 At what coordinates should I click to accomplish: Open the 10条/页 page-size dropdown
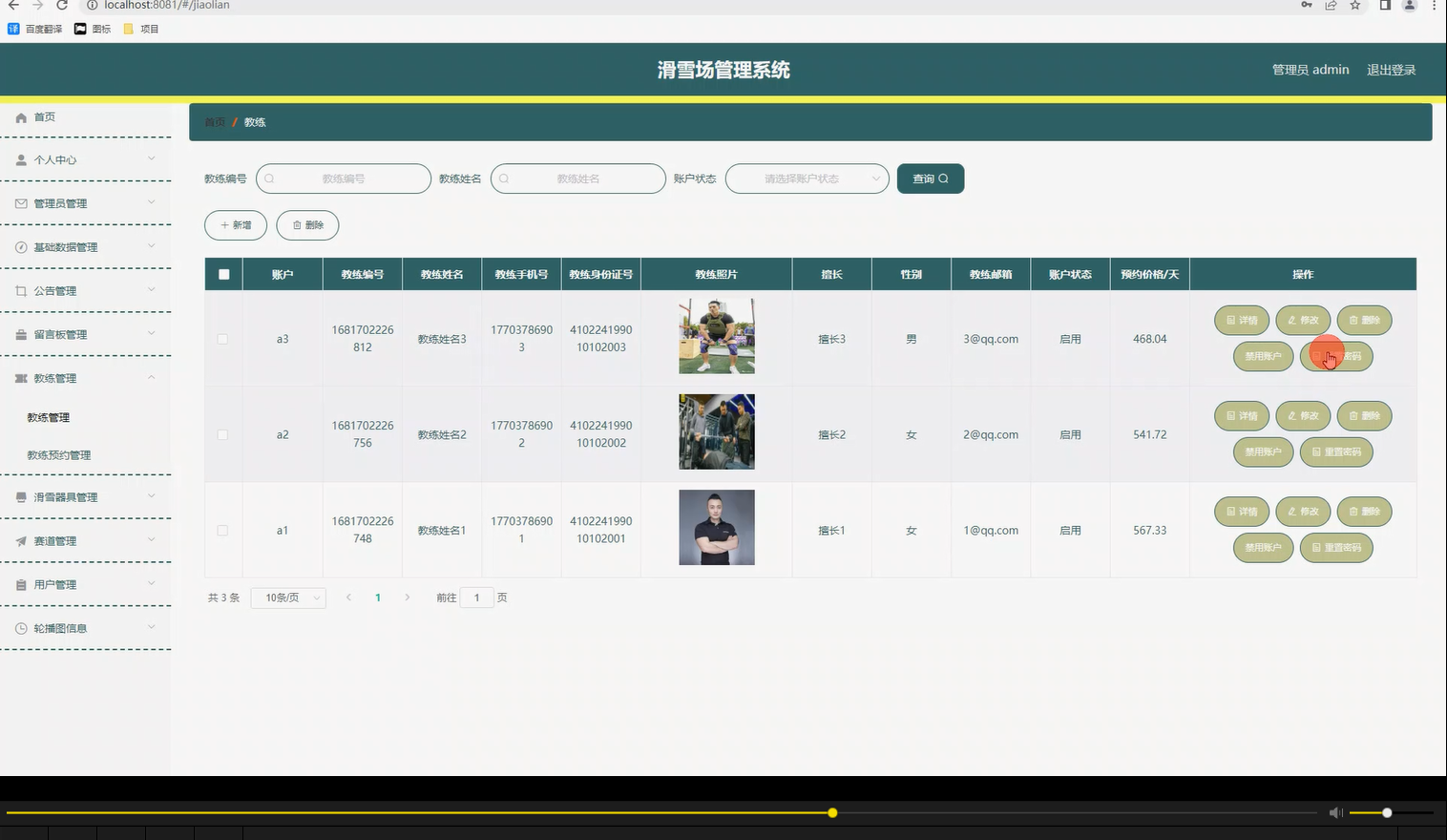[x=288, y=597]
